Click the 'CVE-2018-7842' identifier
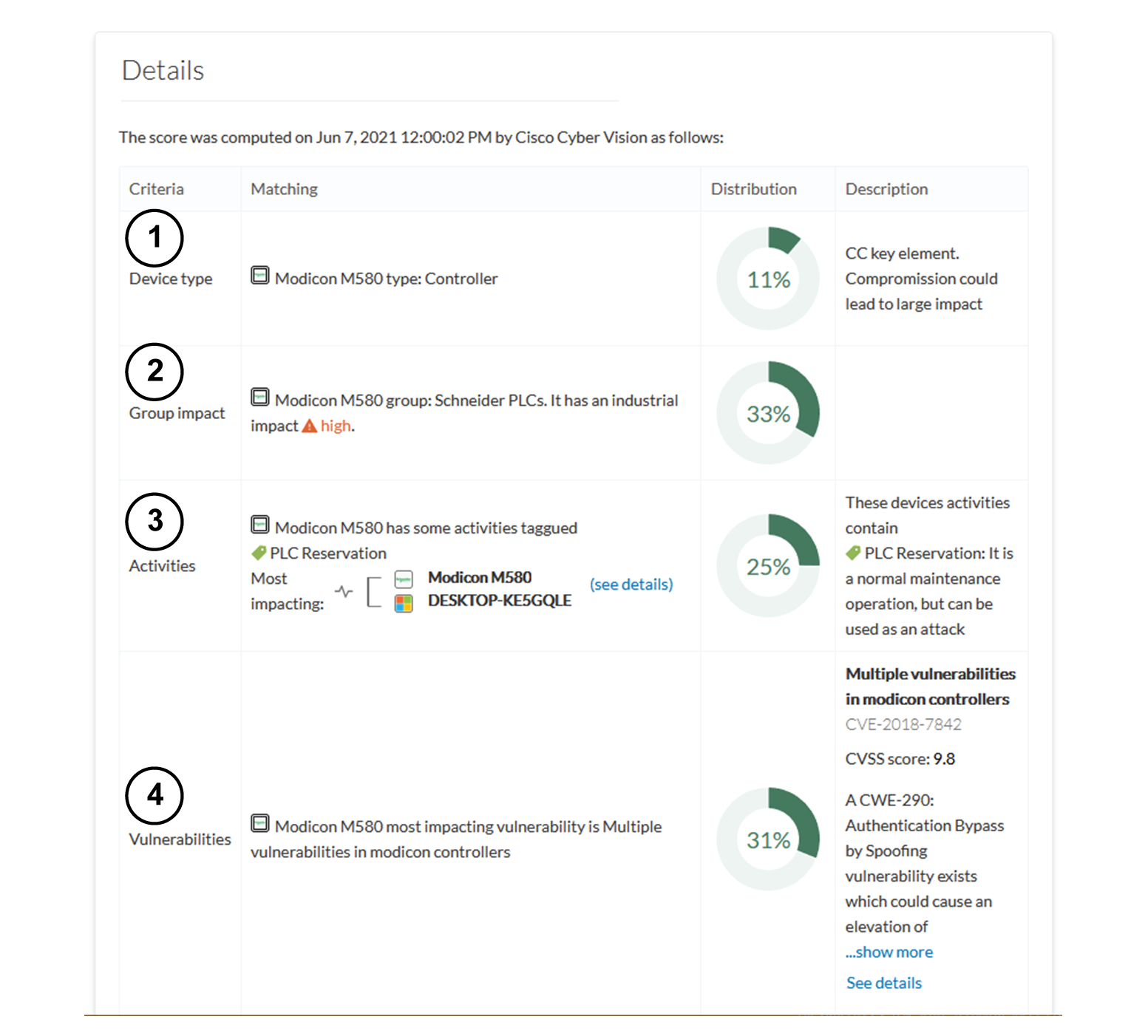 [x=903, y=724]
